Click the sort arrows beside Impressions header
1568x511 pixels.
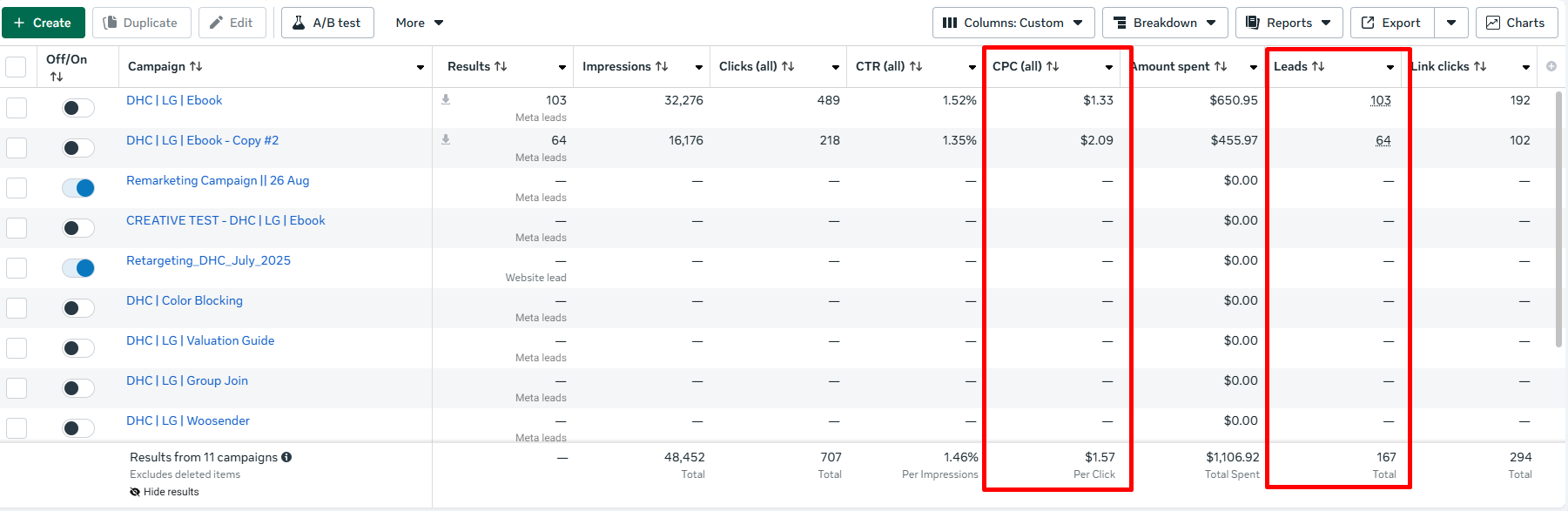662,66
